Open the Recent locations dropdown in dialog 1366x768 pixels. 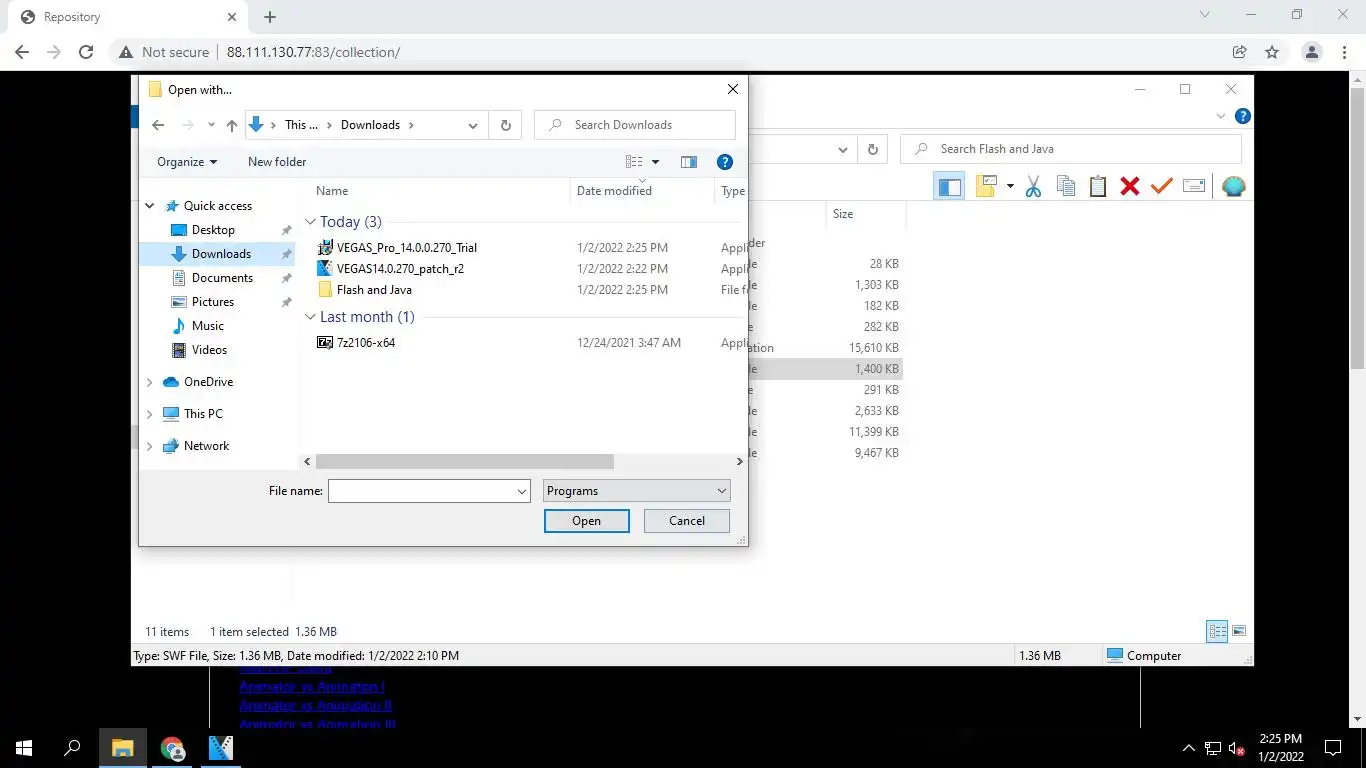[211, 125]
